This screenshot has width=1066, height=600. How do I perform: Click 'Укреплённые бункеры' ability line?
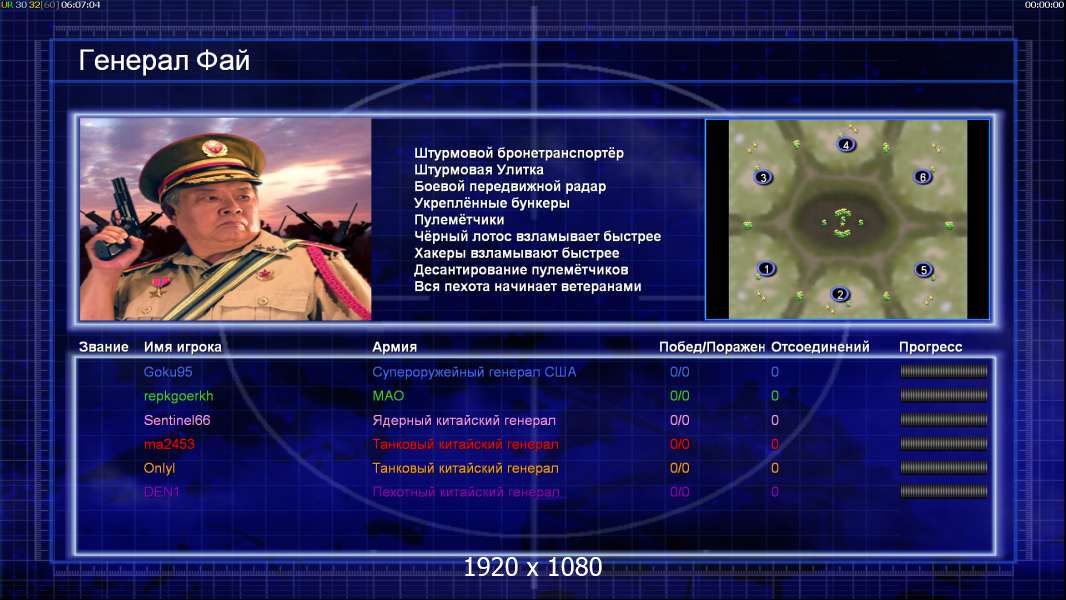[492, 203]
